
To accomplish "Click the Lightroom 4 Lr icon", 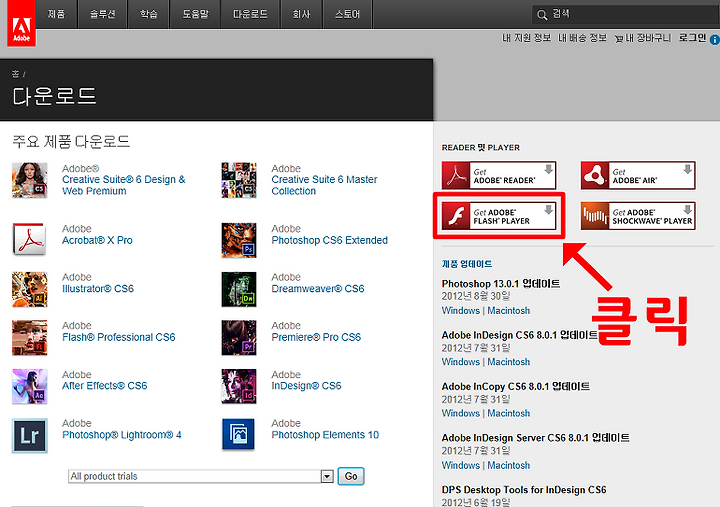I will (x=29, y=435).
